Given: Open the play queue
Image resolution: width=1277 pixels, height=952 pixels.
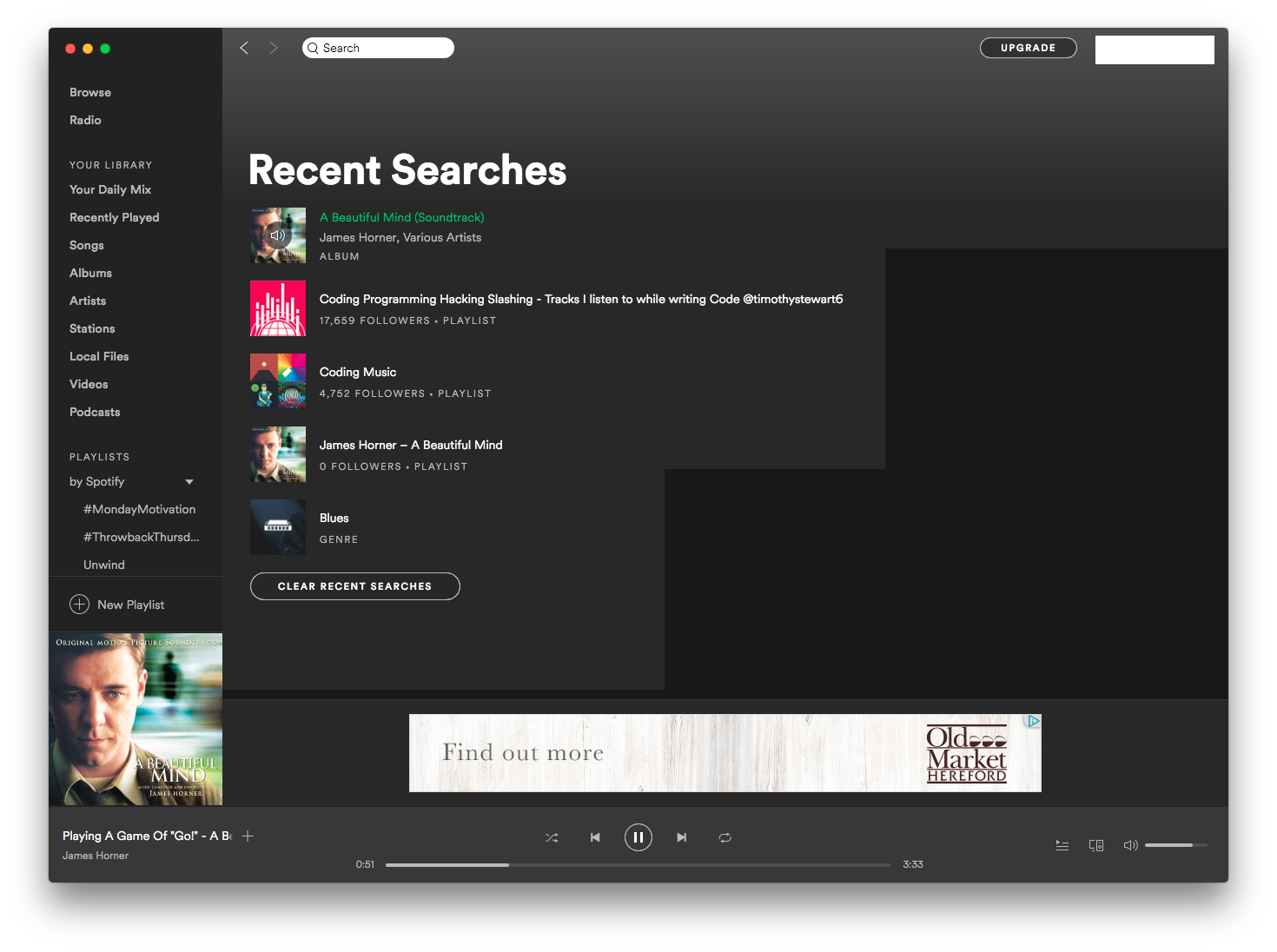Looking at the screenshot, I should pyautogui.click(x=1062, y=844).
